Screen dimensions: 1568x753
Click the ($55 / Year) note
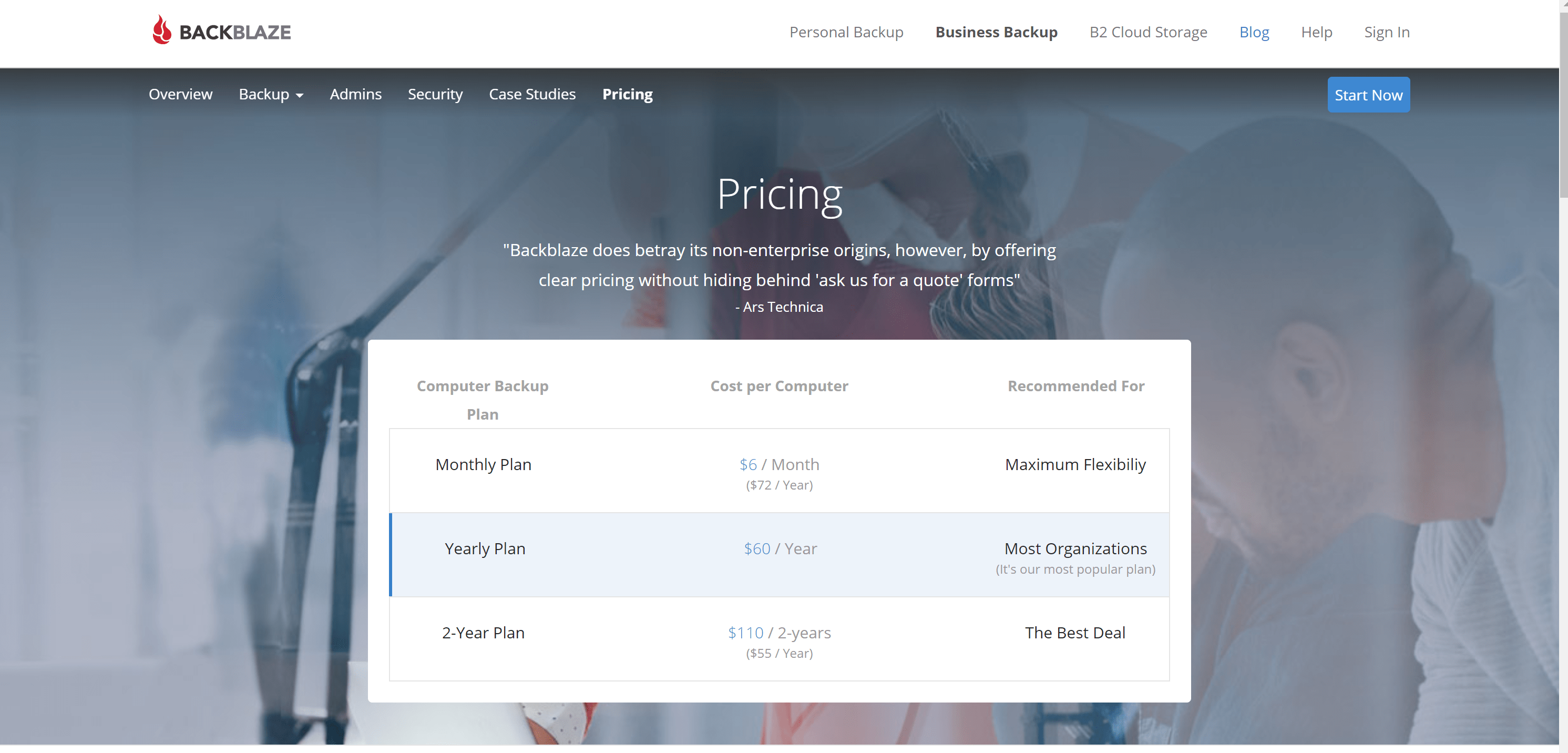pos(779,653)
